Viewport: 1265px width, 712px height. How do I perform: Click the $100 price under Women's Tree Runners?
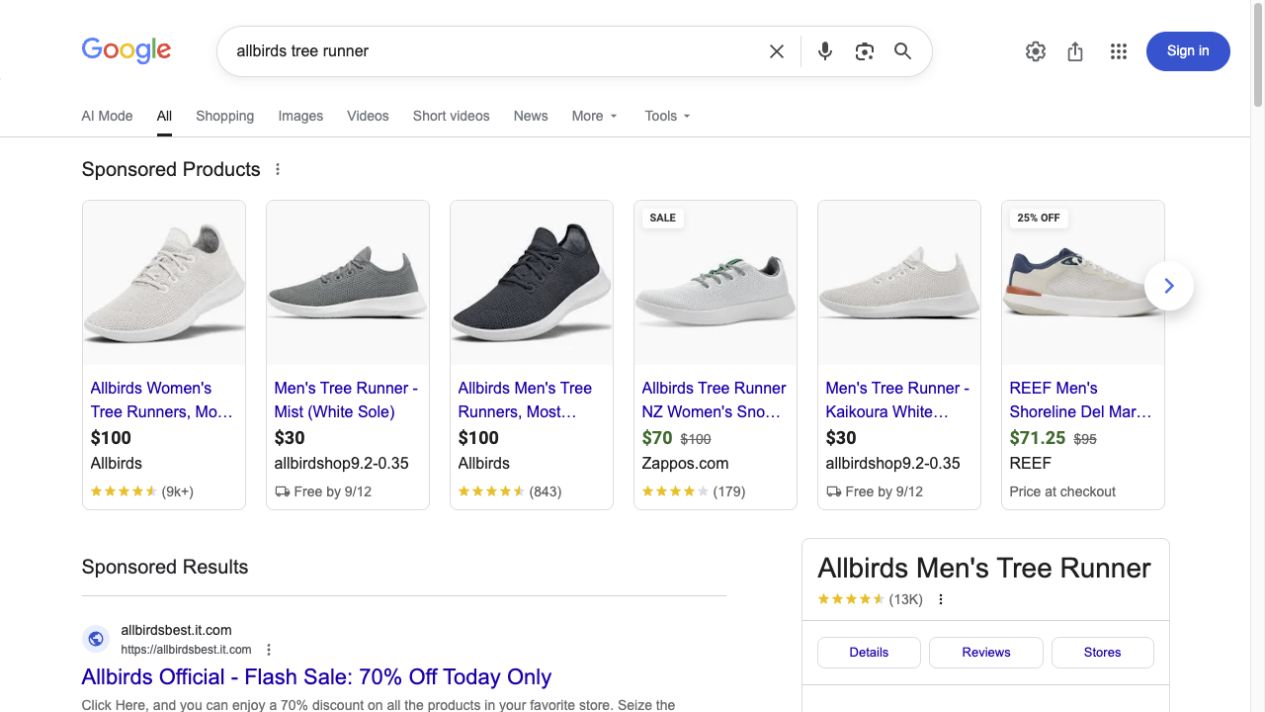point(111,438)
